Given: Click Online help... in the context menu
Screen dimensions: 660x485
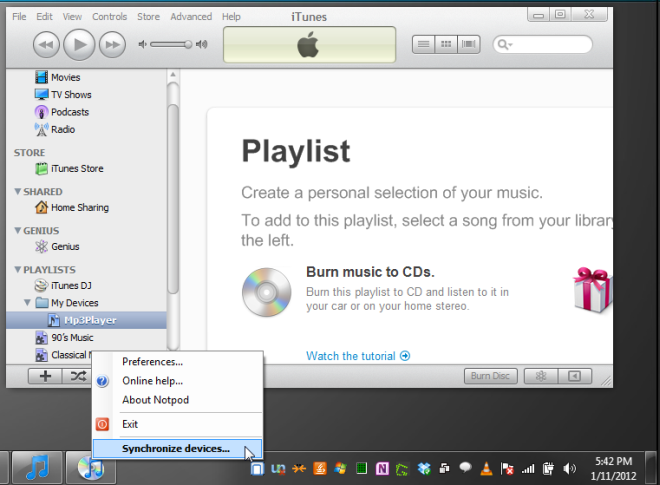Looking at the screenshot, I should pyautogui.click(x=178, y=381).
